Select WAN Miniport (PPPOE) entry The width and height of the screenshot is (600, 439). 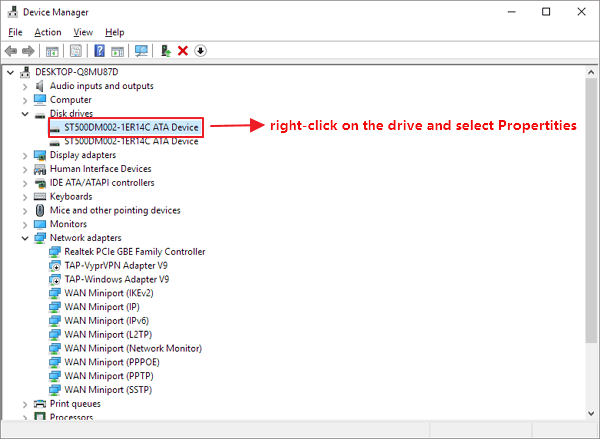(x=119, y=362)
